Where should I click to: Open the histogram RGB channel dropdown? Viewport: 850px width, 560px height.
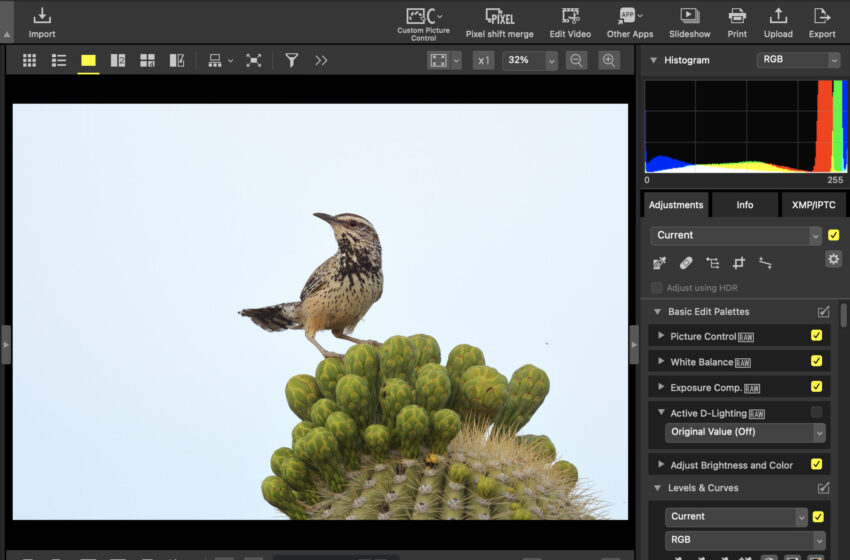click(x=798, y=60)
